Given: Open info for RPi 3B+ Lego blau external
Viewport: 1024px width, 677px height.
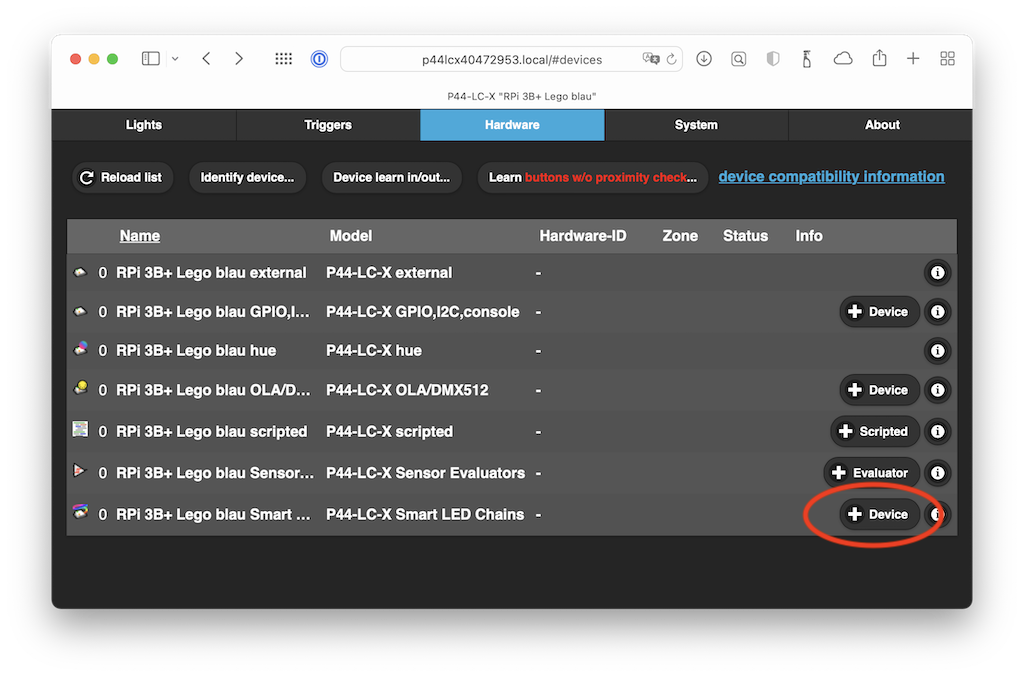Looking at the screenshot, I should (937, 271).
